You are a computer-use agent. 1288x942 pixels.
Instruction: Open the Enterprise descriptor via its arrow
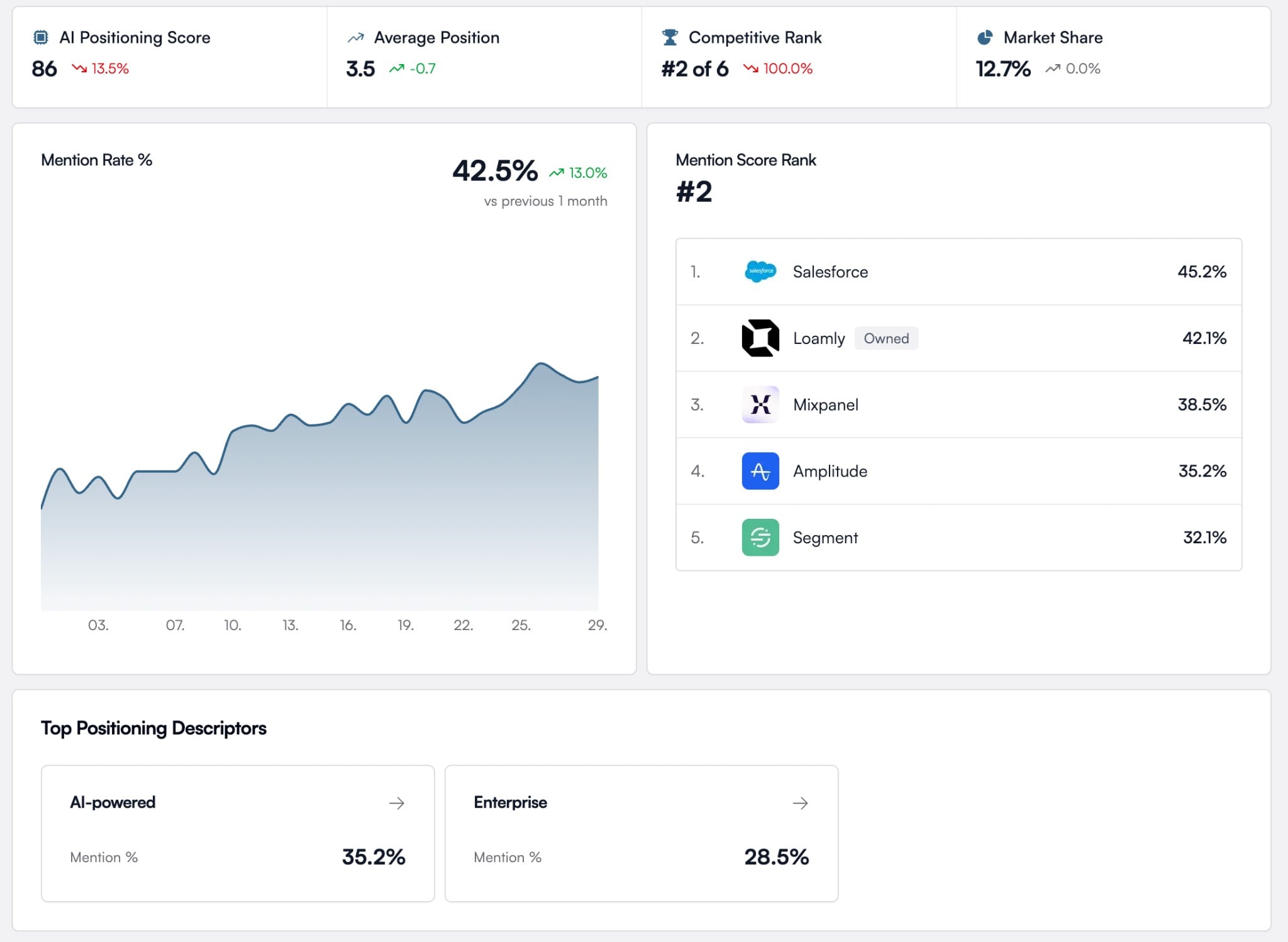800,802
